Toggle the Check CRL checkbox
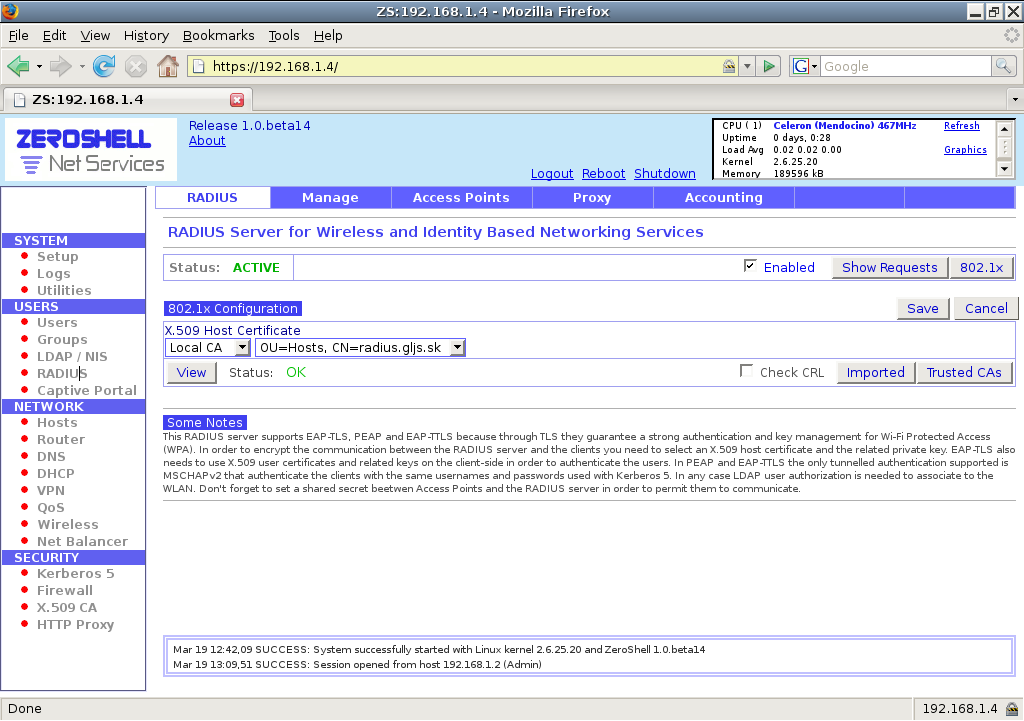The height and width of the screenshot is (721, 1024). (x=746, y=371)
